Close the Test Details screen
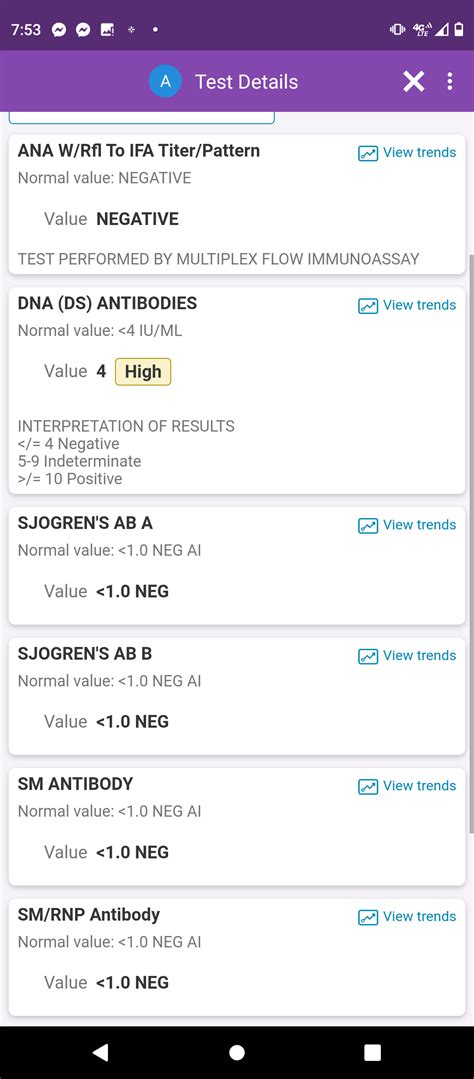Viewport: 474px width, 1079px height. (x=413, y=82)
